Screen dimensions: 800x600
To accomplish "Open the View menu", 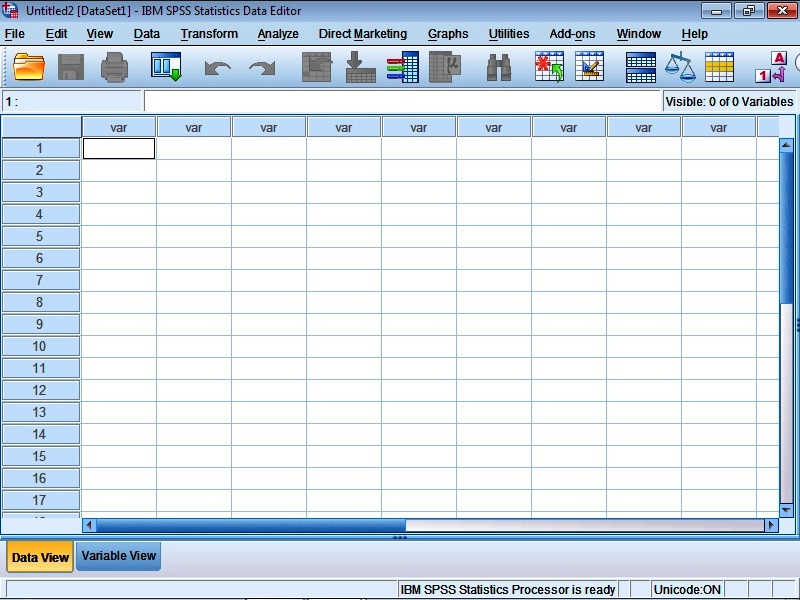I will (x=99, y=34).
